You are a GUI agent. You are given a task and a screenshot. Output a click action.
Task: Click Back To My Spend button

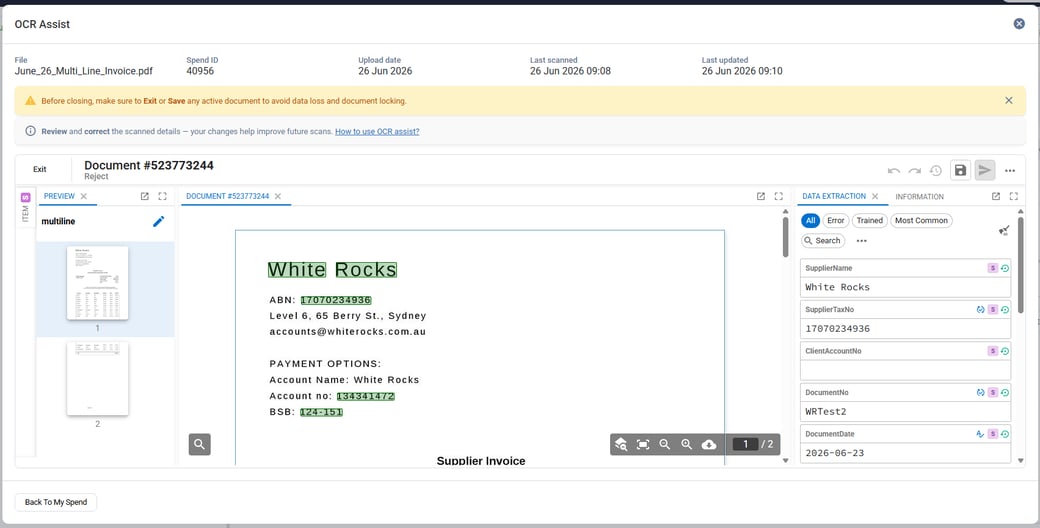tap(56, 502)
